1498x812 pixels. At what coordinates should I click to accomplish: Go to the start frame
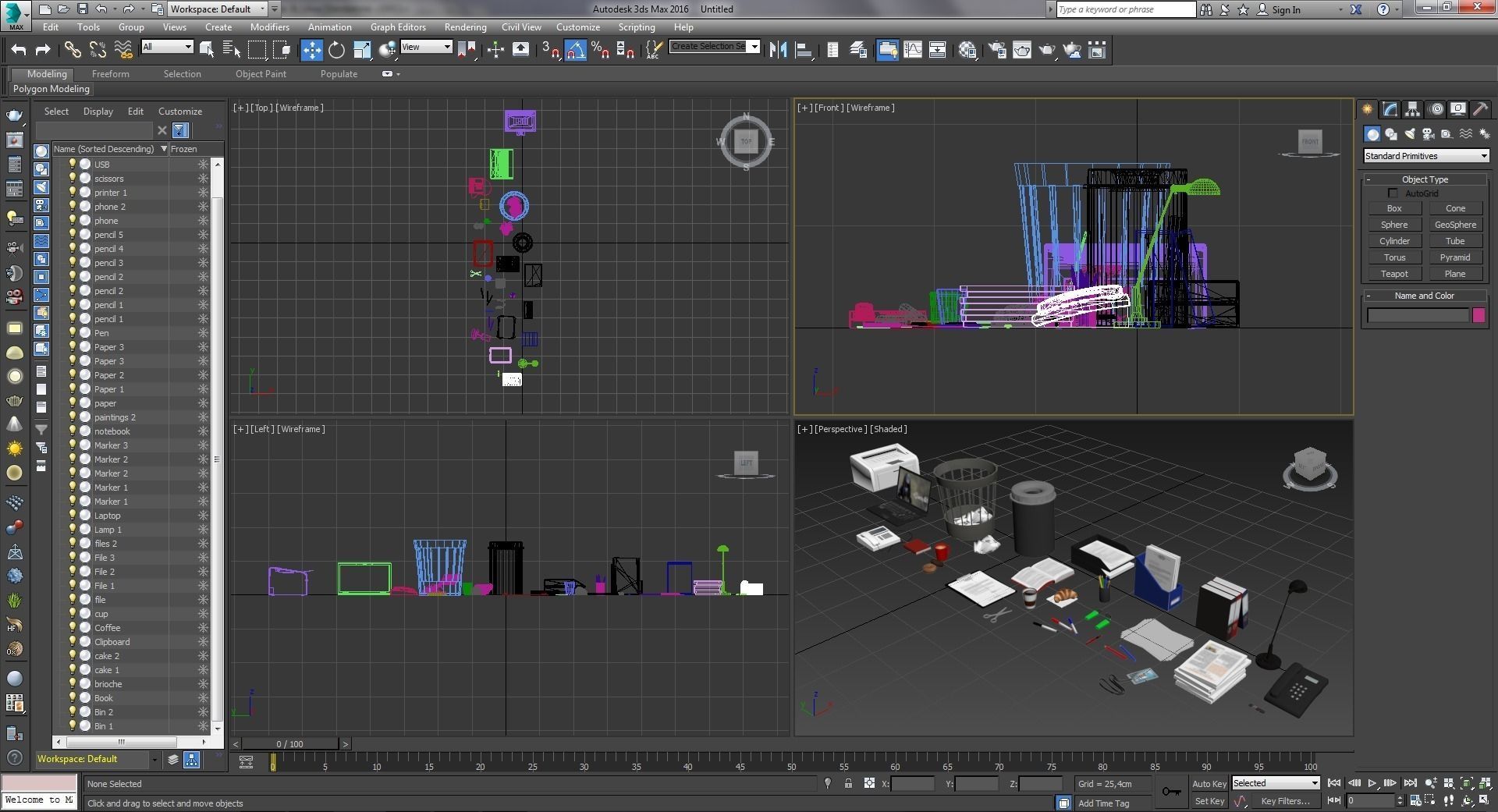tap(1334, 783)
